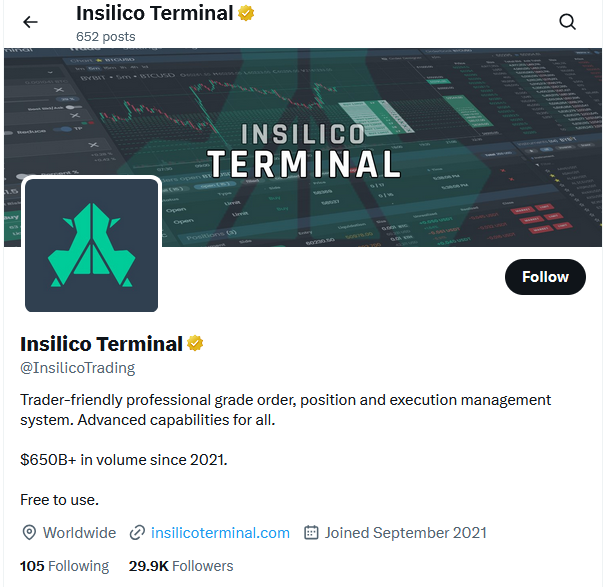Click the gold verified badge in header
Viewport: 613px width, 587px height.
tap(245, 14)
